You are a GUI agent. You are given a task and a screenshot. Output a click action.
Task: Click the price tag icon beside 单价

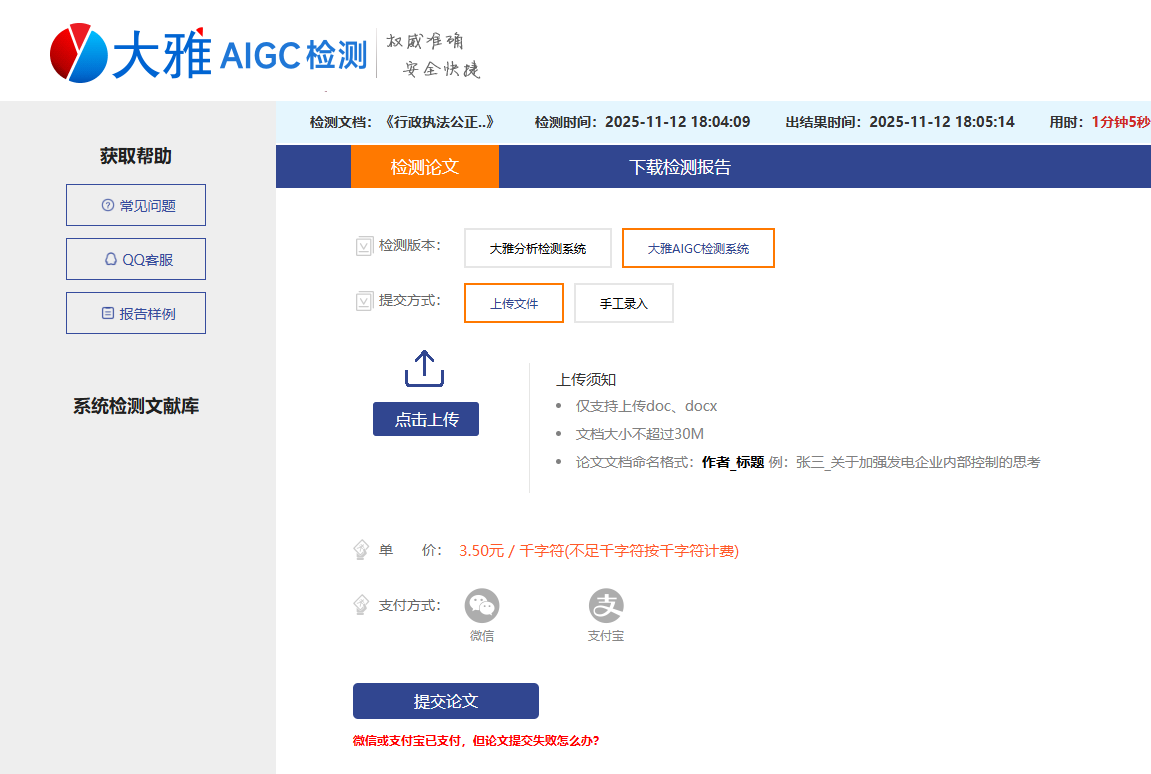point(362,549)
